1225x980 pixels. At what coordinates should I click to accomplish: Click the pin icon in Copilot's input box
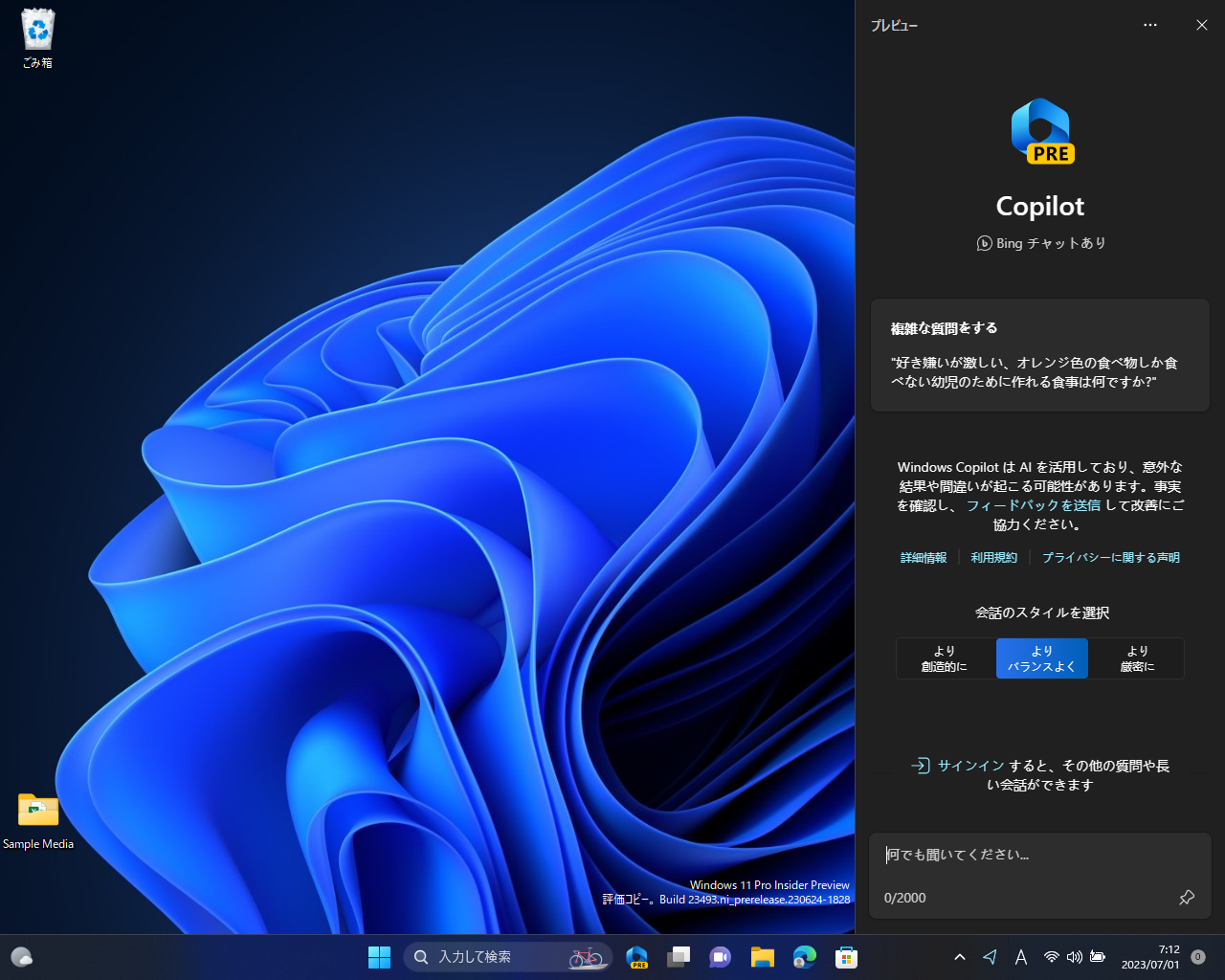tap(1187, 898)
